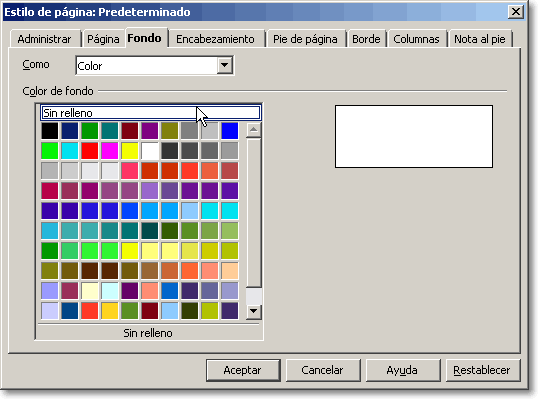Select the golden yellow swatch in the last row
Image resolution: width=538 pixels, height=399 pixels.
pyautogui.click(x=109, y=310)
